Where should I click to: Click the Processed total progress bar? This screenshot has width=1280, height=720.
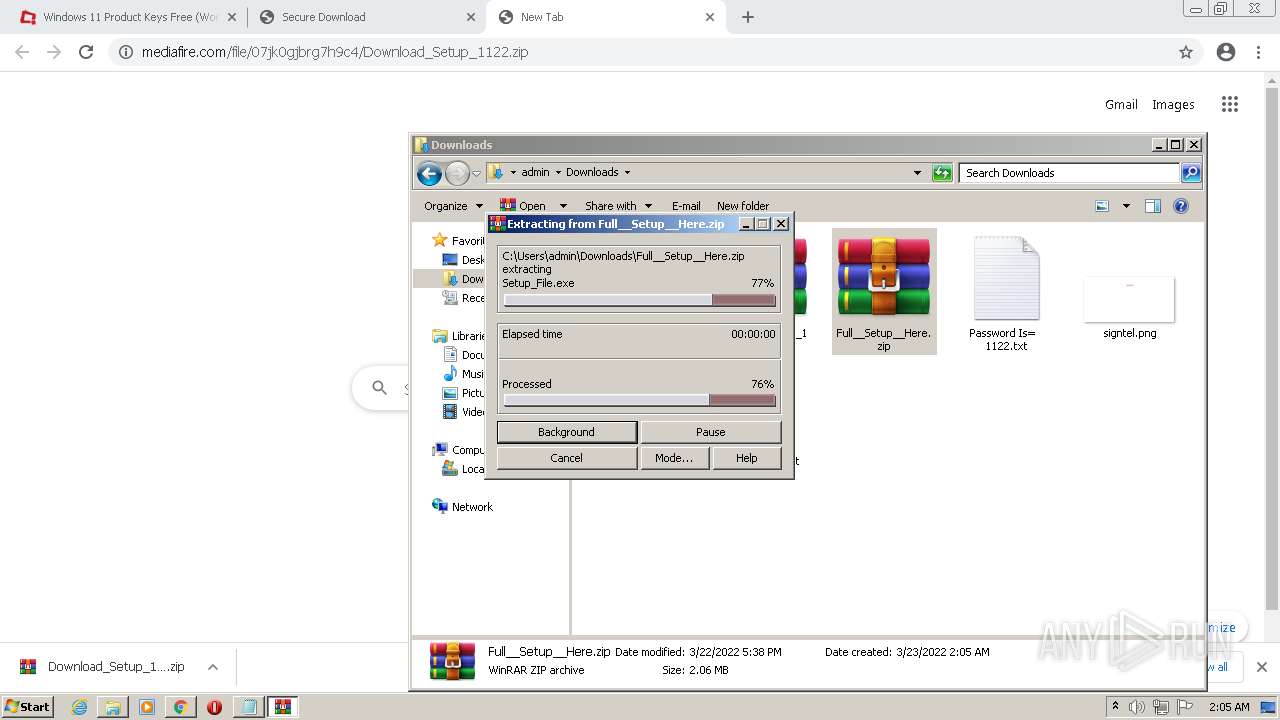point(639,400)
